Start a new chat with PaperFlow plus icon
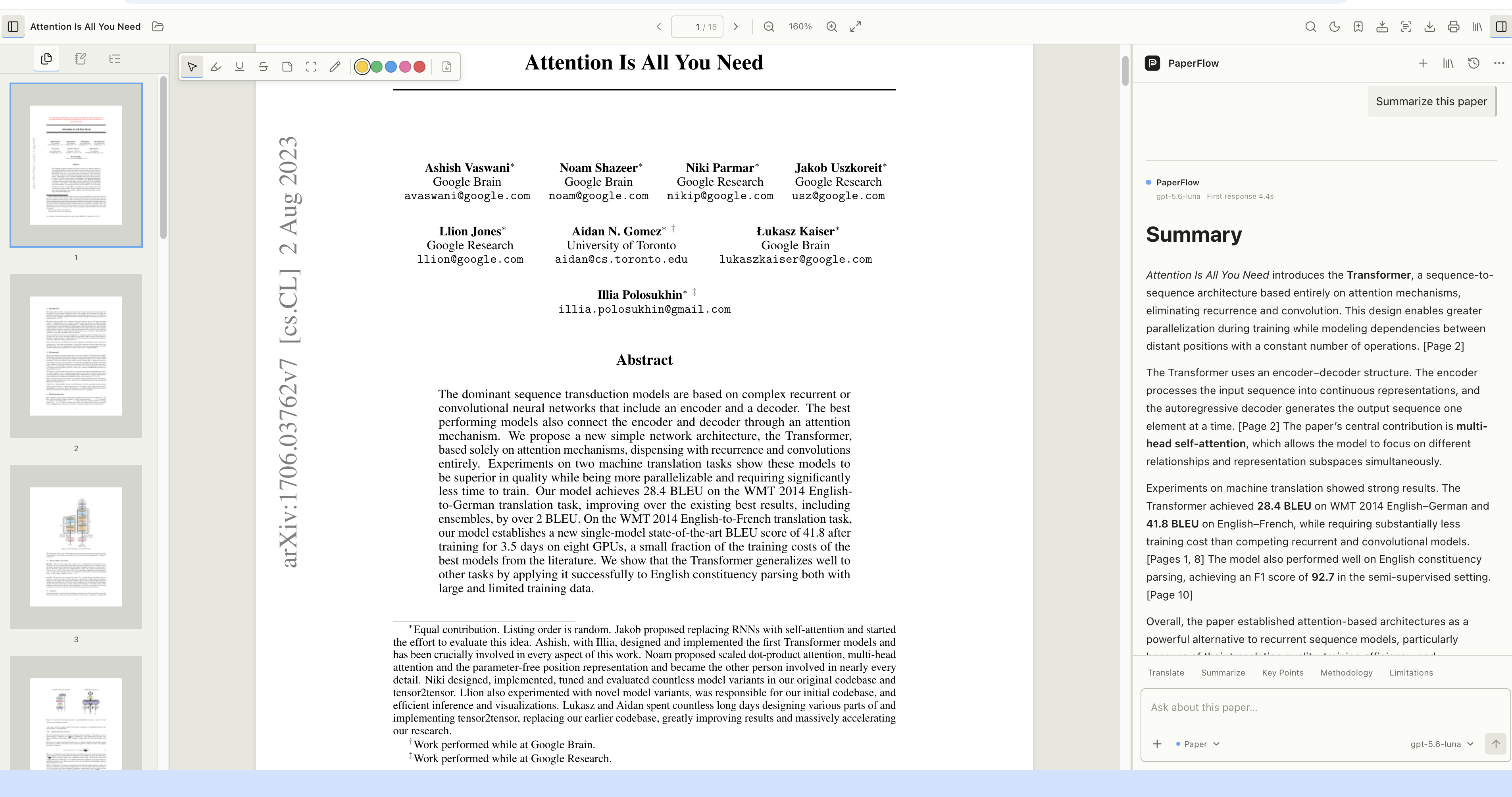 1423,63
